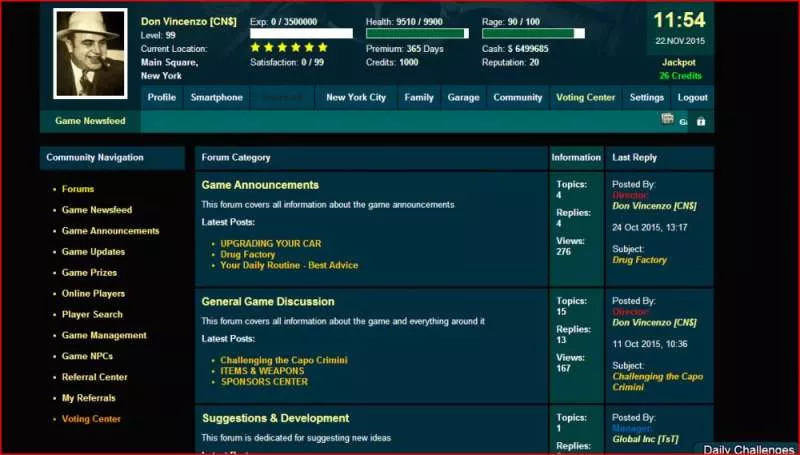Click the Jackpot label under the clock
Screen dimensions: 800x455
pos(679,62)
